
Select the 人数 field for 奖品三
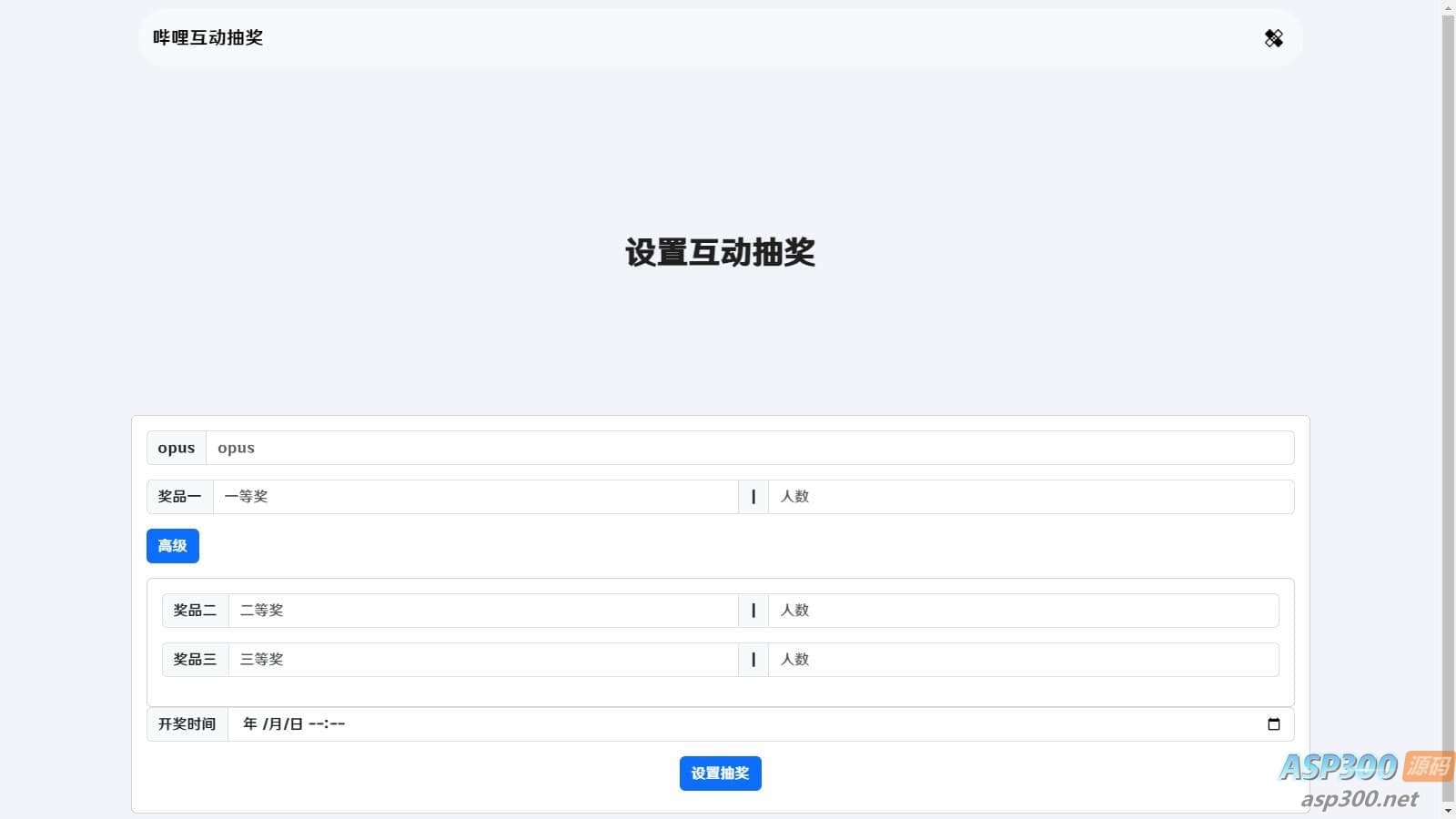click(1023, 660)
